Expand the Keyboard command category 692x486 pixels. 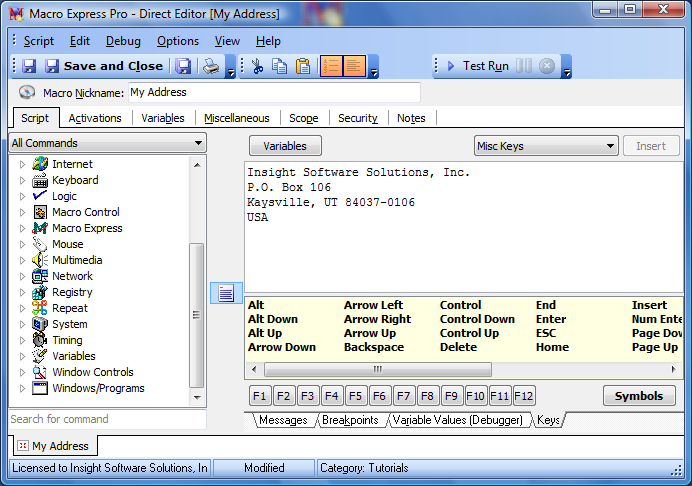23,180
